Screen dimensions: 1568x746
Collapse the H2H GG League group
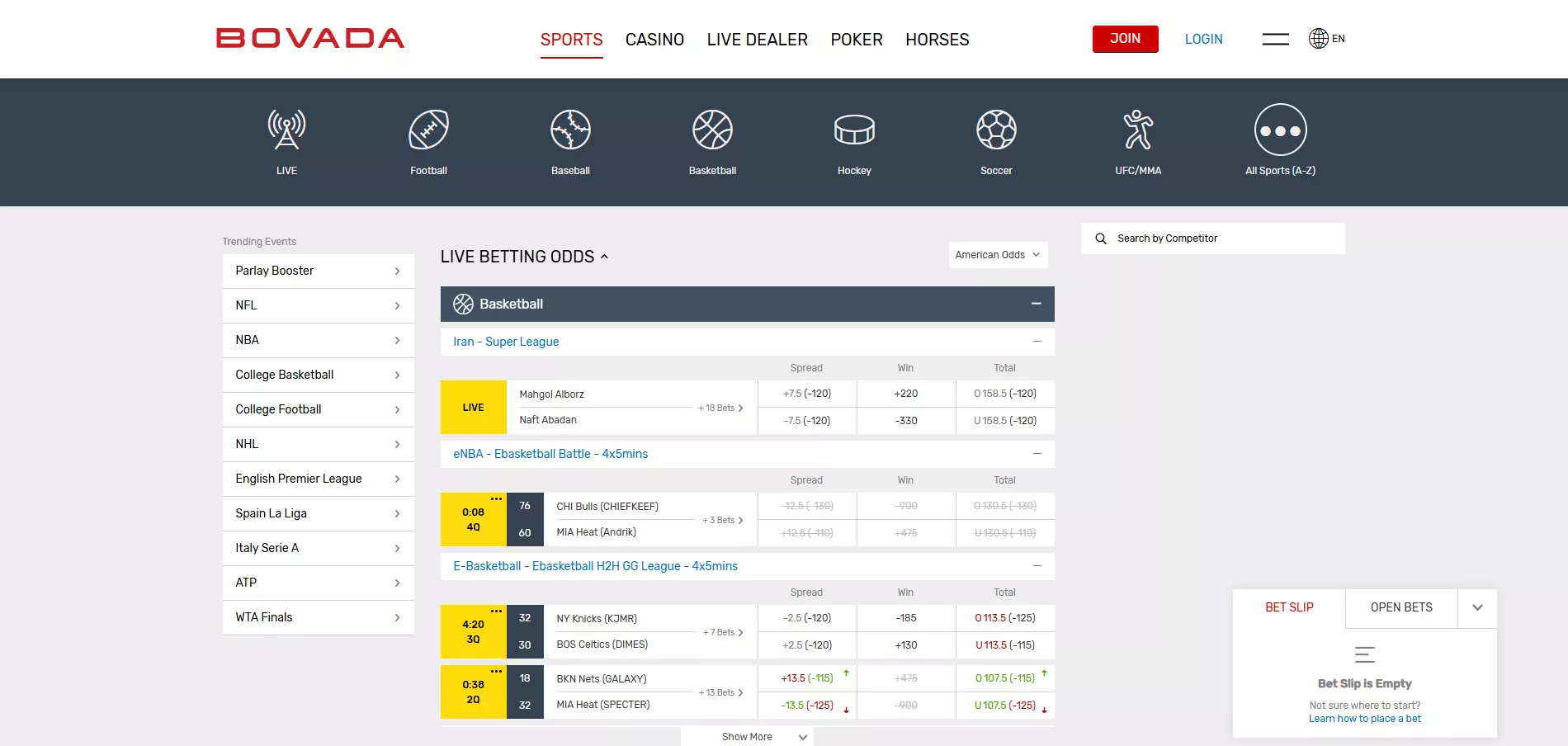[1037, 566]
